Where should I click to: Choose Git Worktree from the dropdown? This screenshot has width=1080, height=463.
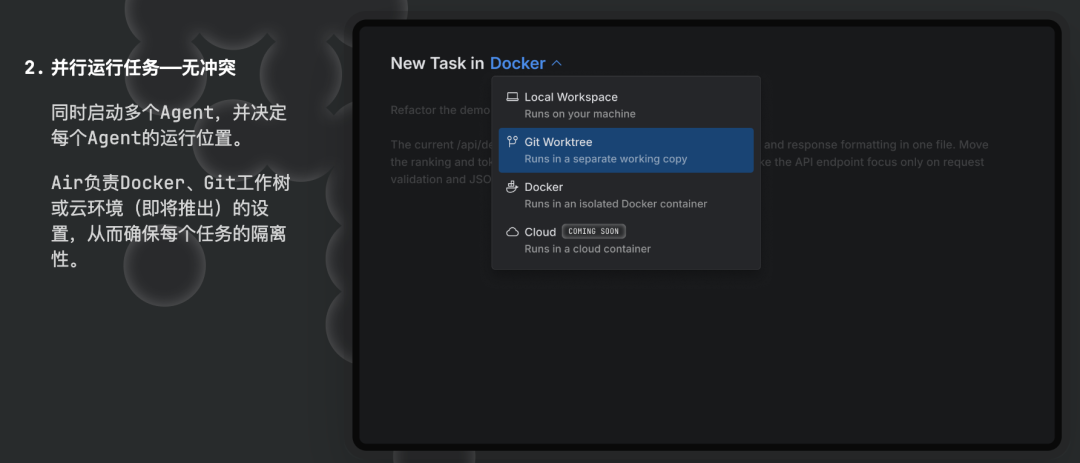[x=626, y=150]
